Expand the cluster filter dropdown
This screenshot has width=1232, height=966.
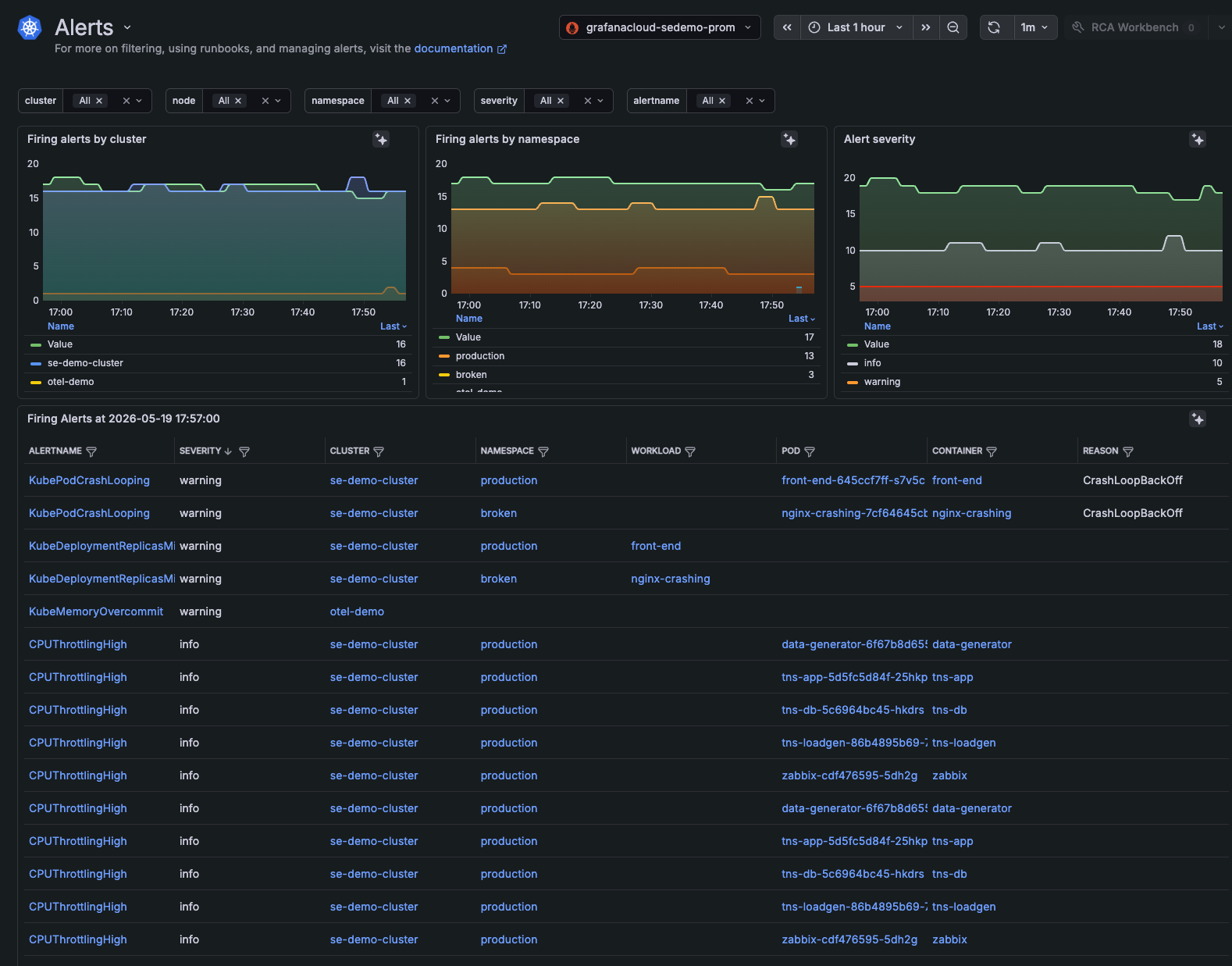139,101
